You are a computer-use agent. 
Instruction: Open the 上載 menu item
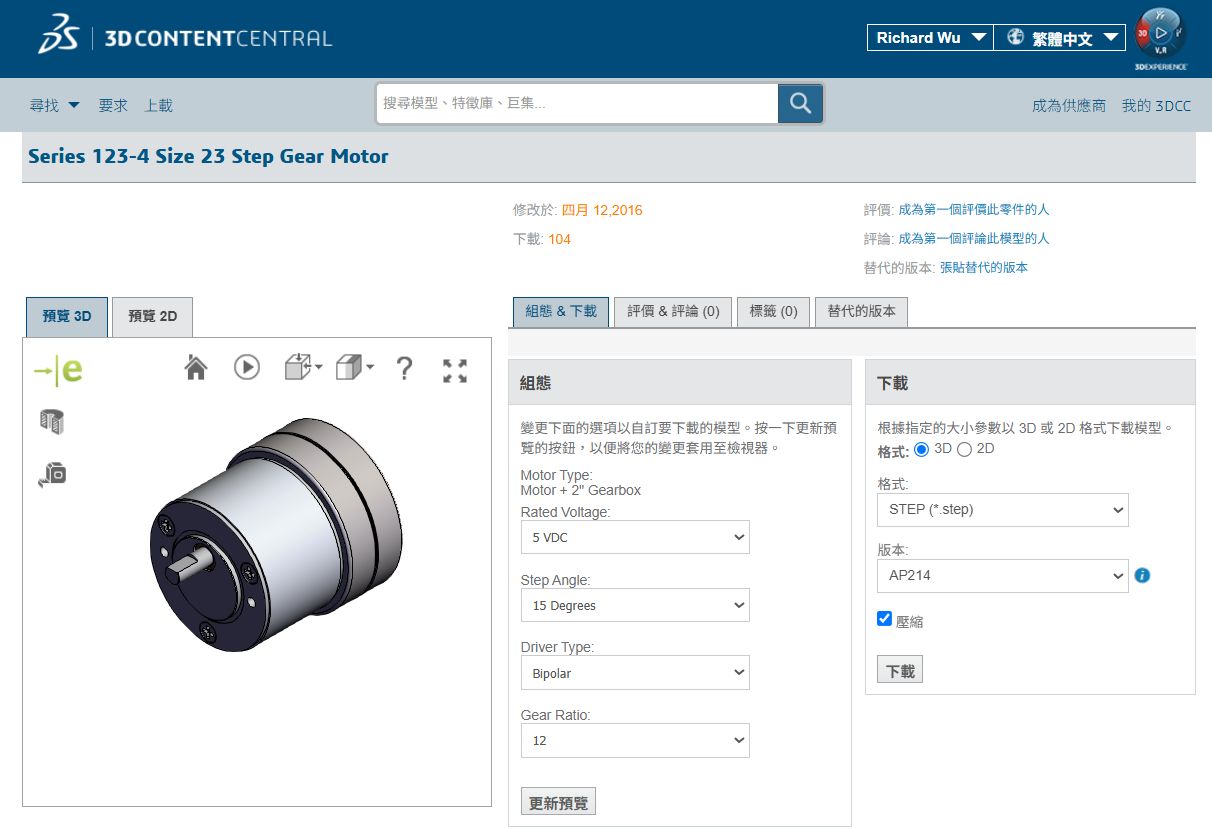pyautogui.click(x=158, y=105)
